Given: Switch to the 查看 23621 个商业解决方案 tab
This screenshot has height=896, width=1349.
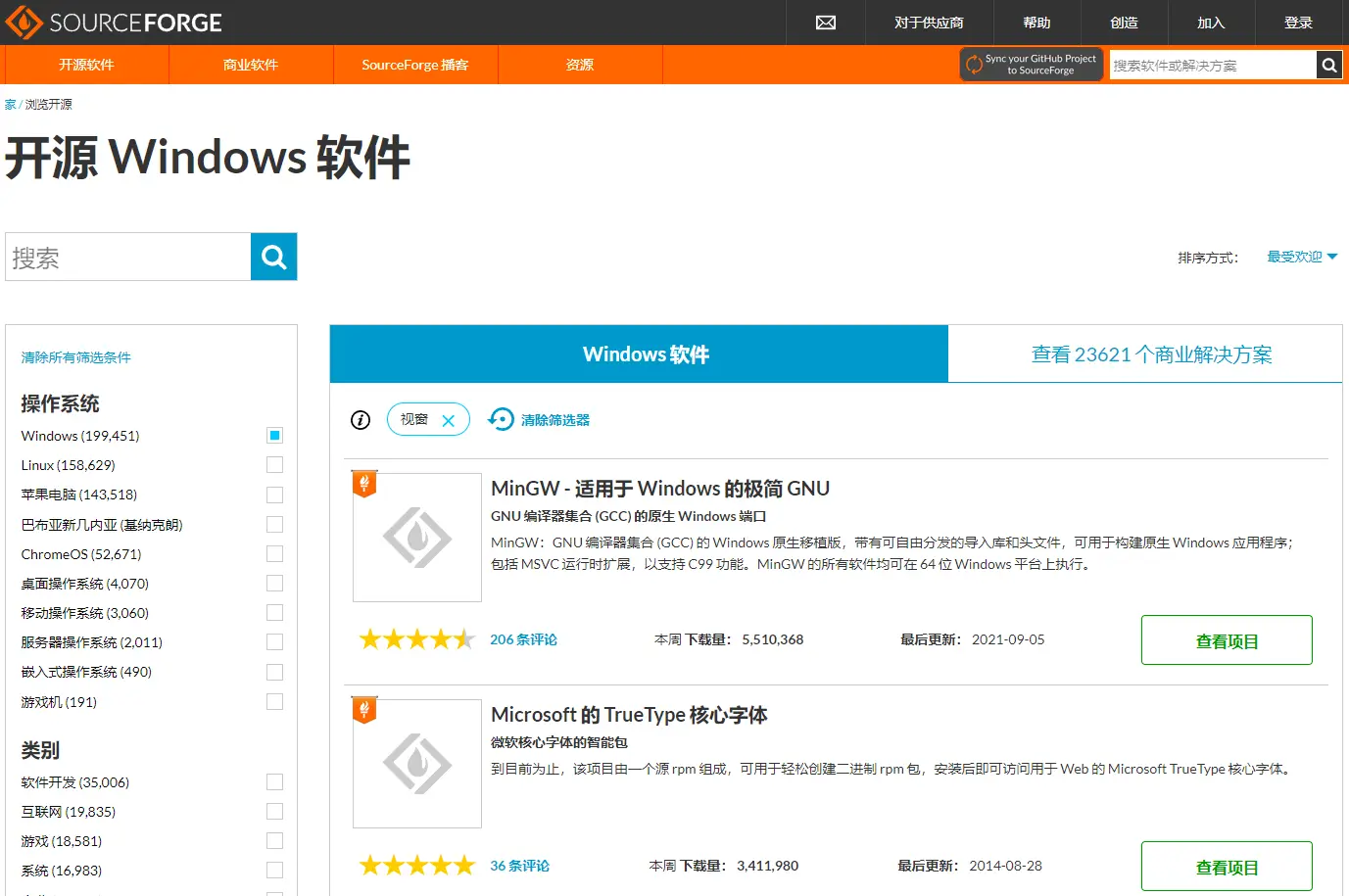Looking at the screenshot, I should point(1151,354).
